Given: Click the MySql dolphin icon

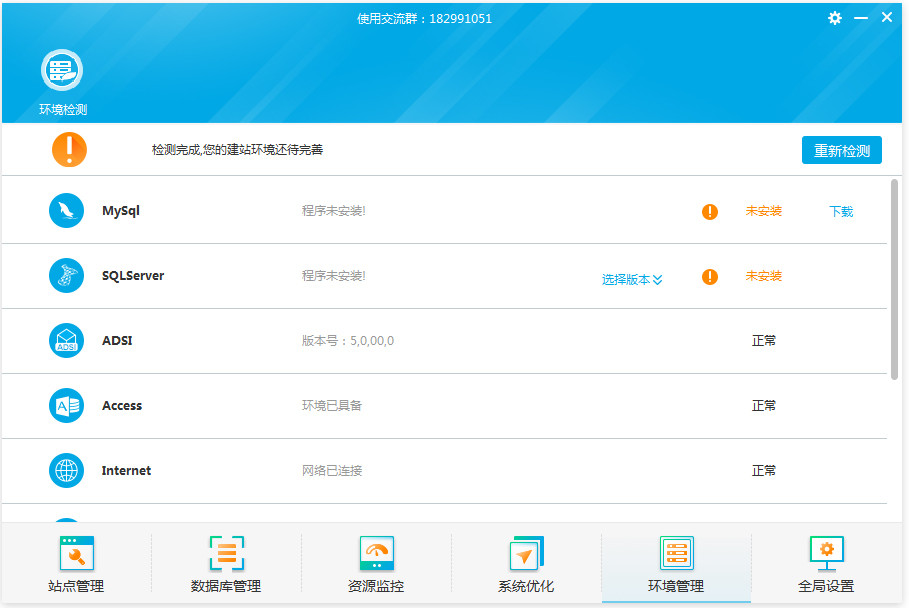Looking at the screenshot, I should (66, 210).
